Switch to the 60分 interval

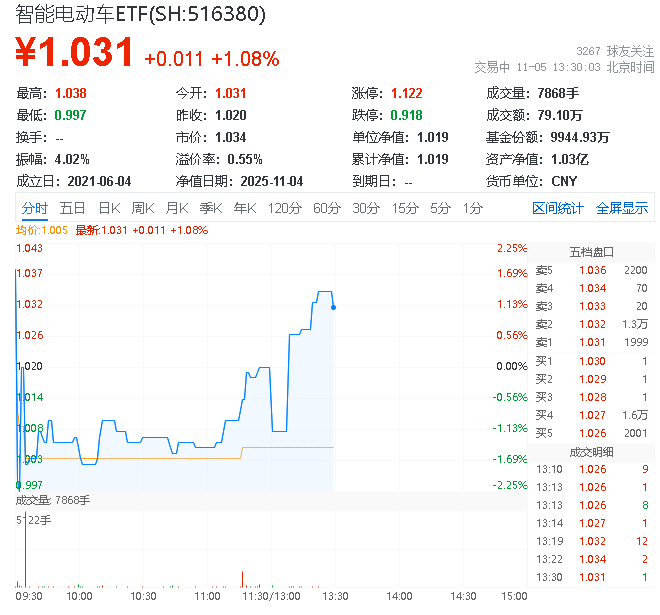(327, 208)
